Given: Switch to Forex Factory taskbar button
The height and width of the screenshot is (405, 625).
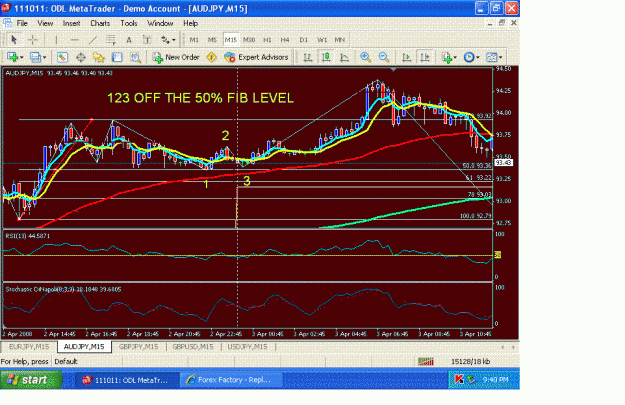Looking at the screenshot, I should [232, 380].
